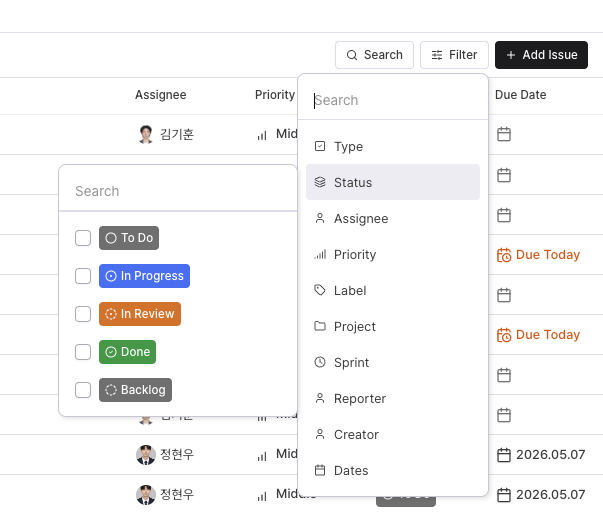This screenshot has height=513, width=603.
Task: Click the Assignee column header
Action: pos(160,95)
